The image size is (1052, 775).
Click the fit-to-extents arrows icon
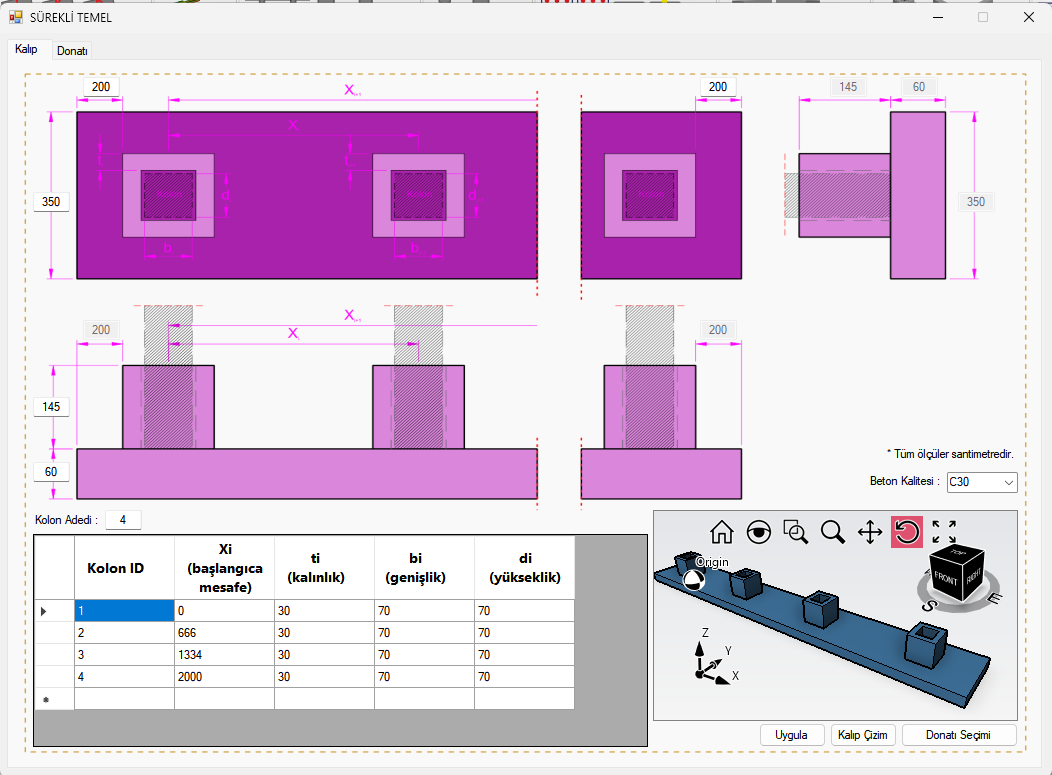944,532
